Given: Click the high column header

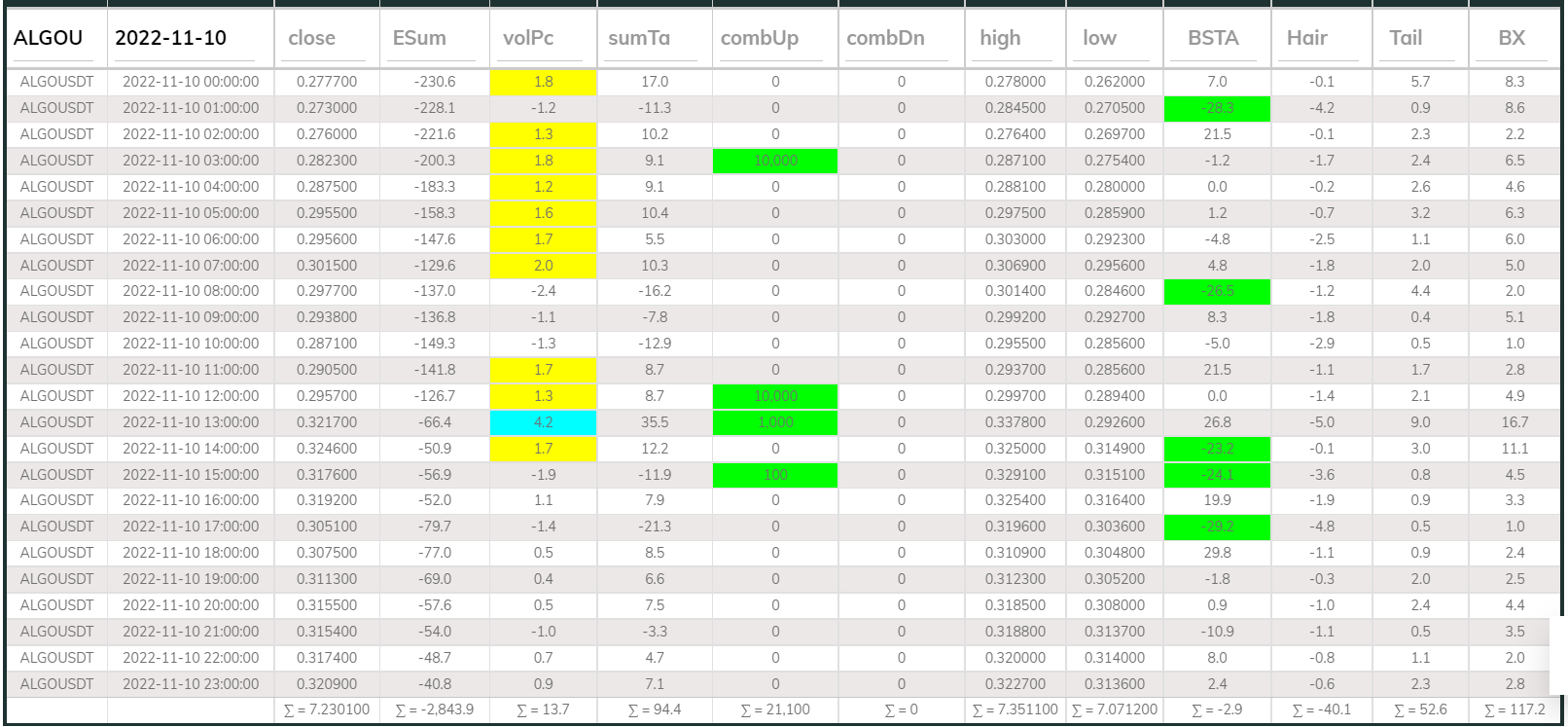Looking at the screenshot, I should (x=1000, y=38).
